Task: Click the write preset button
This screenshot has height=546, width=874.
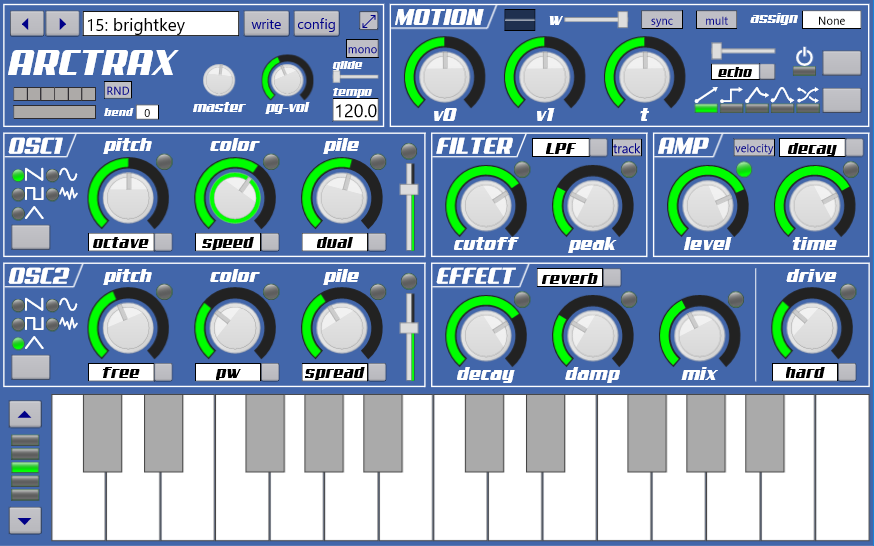Action: pyautogui.click(x=266, y=24)
